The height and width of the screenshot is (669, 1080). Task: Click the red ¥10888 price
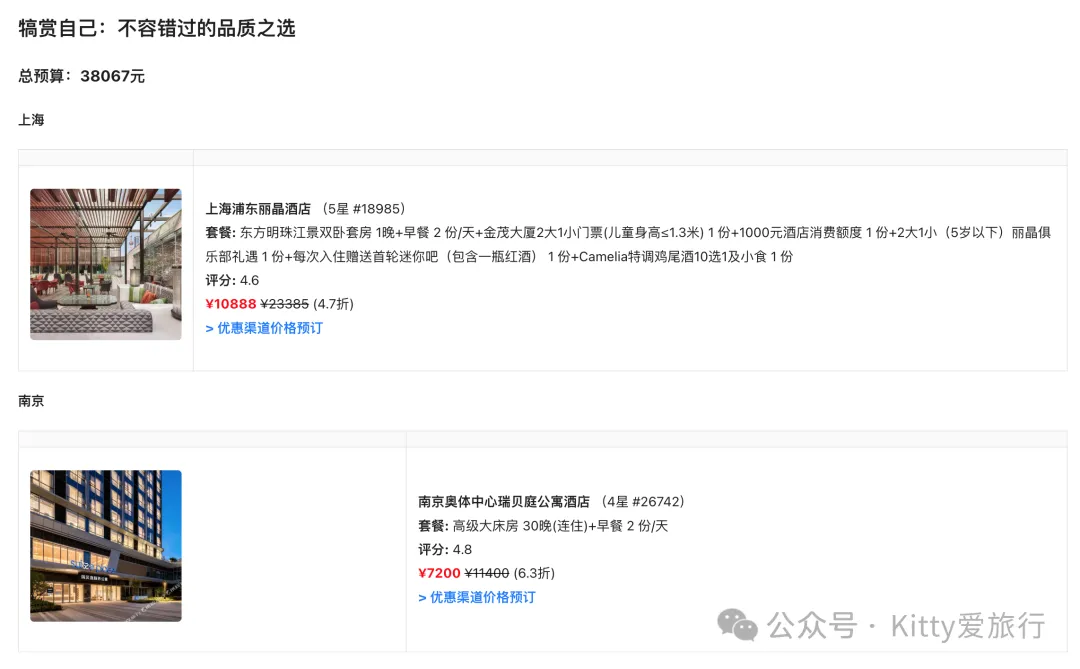pyautogui.click(x=231, y=304)
